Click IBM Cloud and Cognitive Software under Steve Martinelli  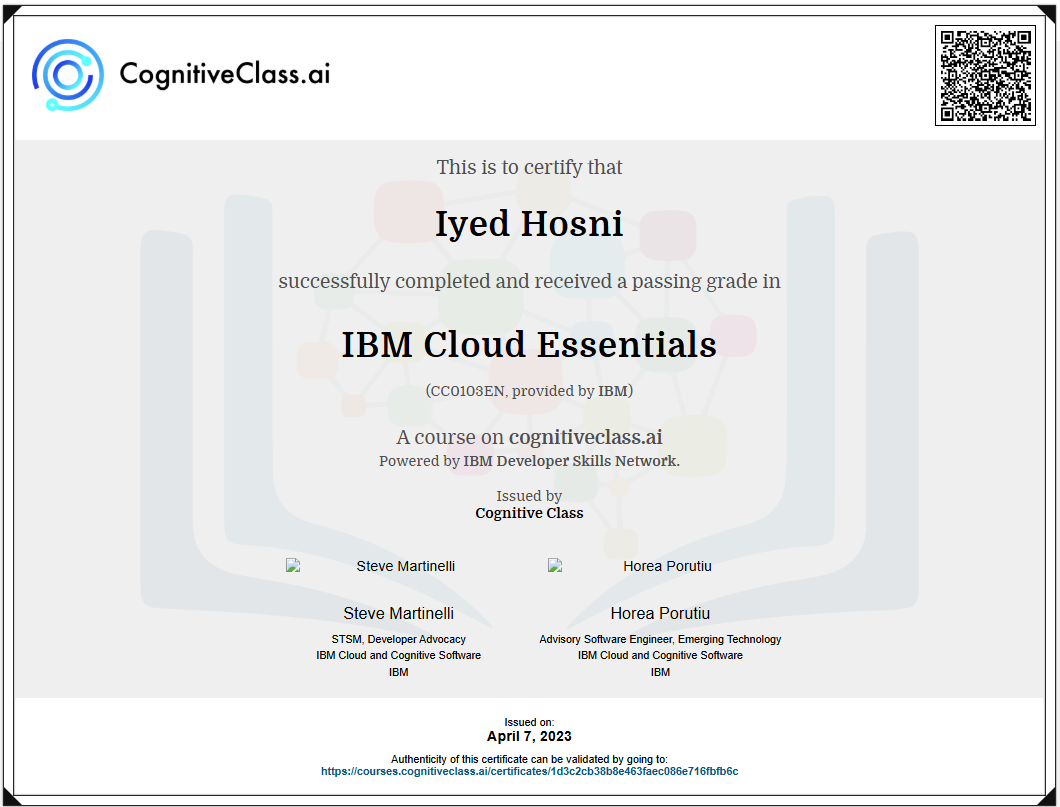pos(398,656)
